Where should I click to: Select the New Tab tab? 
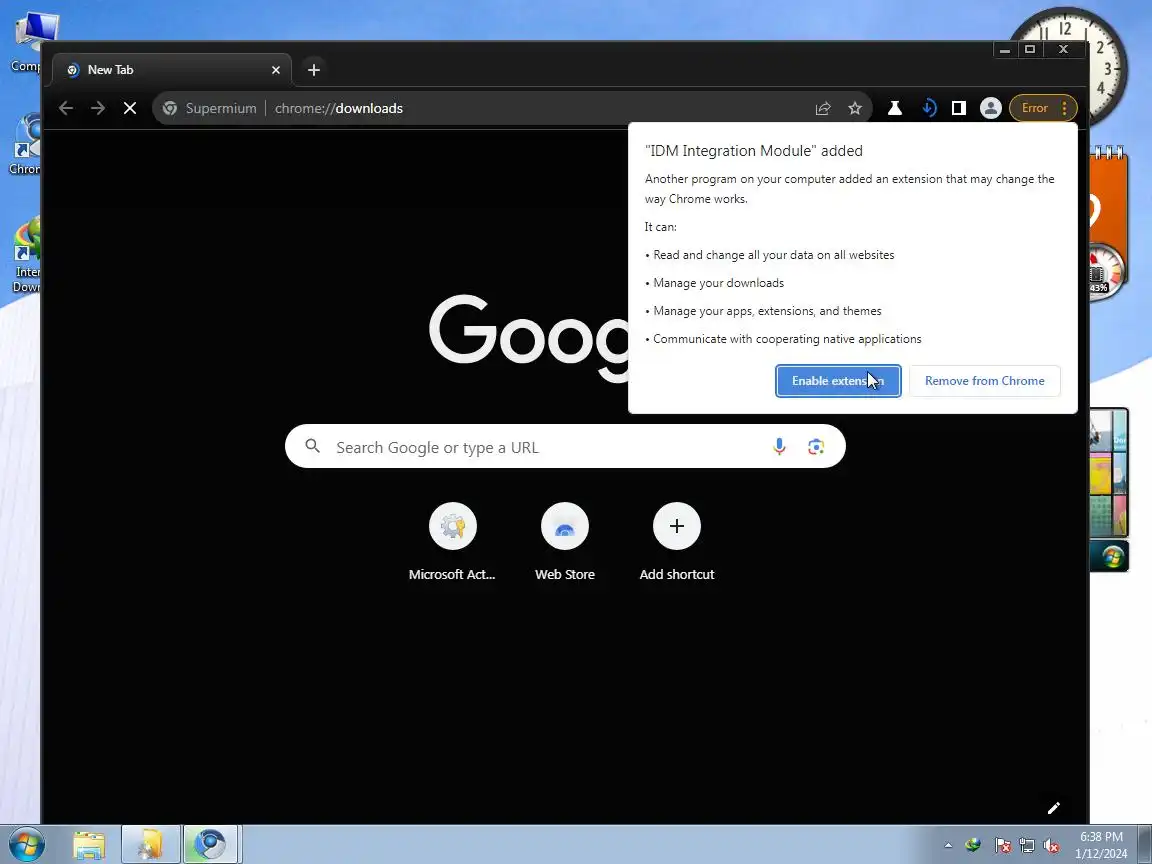(x=173, y=70)
